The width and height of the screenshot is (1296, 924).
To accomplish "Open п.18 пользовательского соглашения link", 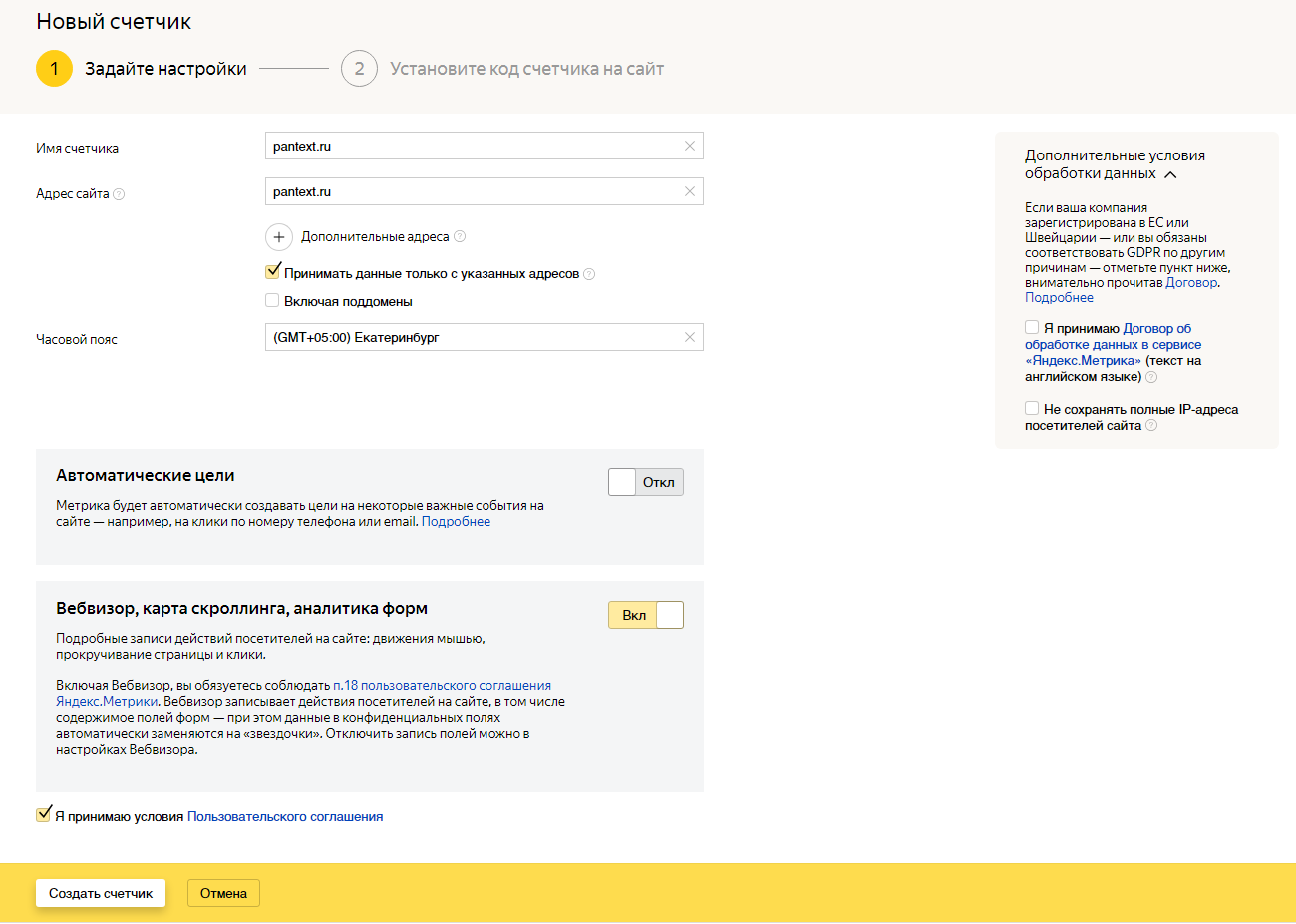I will click(x=442, y=685).
